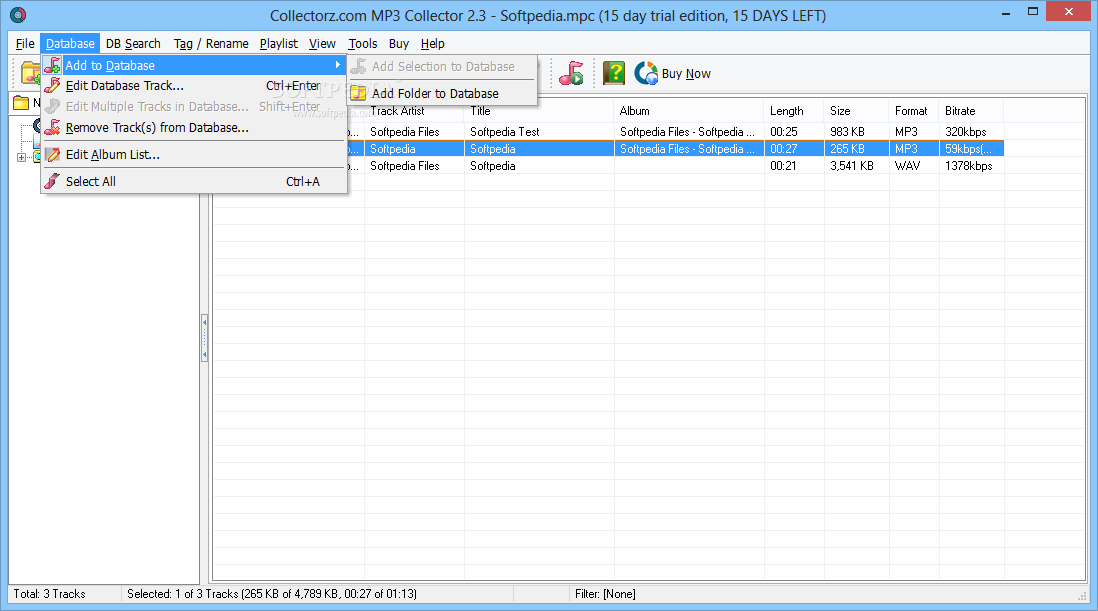Open Add to Database submenu
Image resolution: width=1098 pixels, height=611 pixels.
click(195, 65)
